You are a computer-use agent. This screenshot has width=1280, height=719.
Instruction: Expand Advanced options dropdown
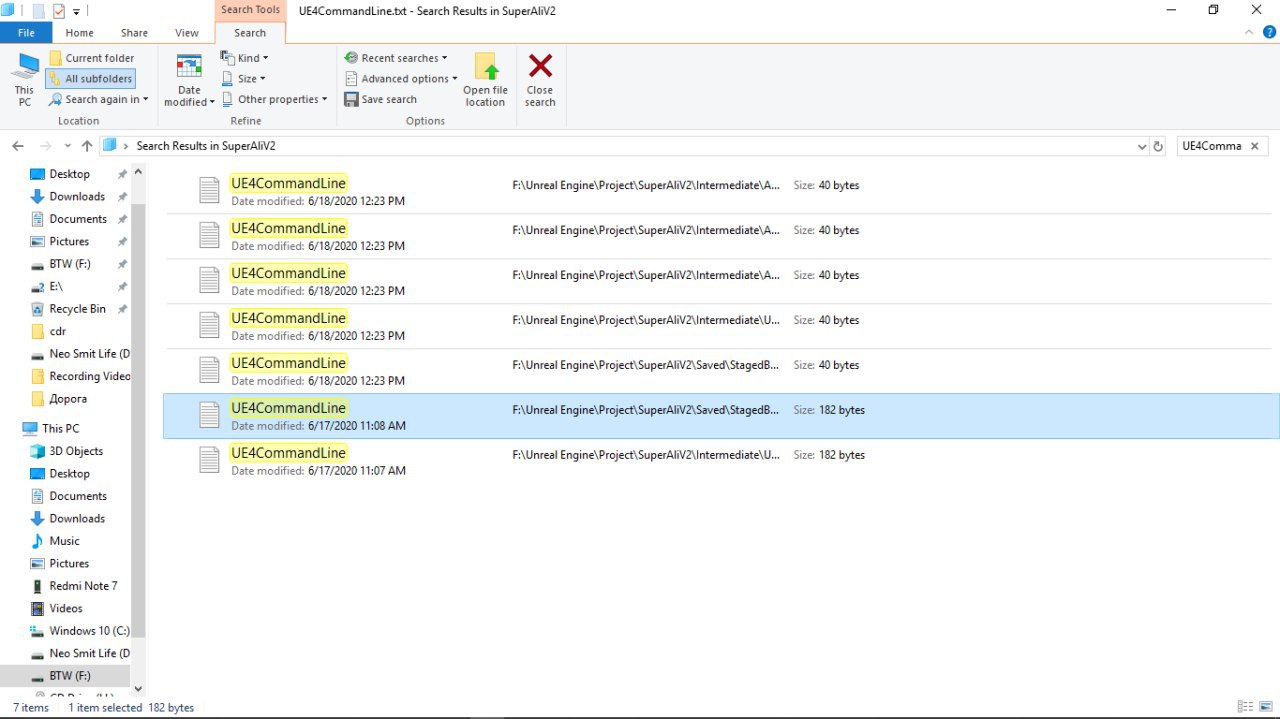pos(401,79)
